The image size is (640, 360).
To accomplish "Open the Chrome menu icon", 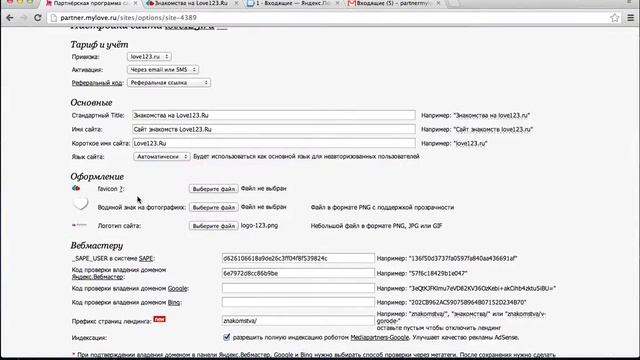I will tap(631, 18).
